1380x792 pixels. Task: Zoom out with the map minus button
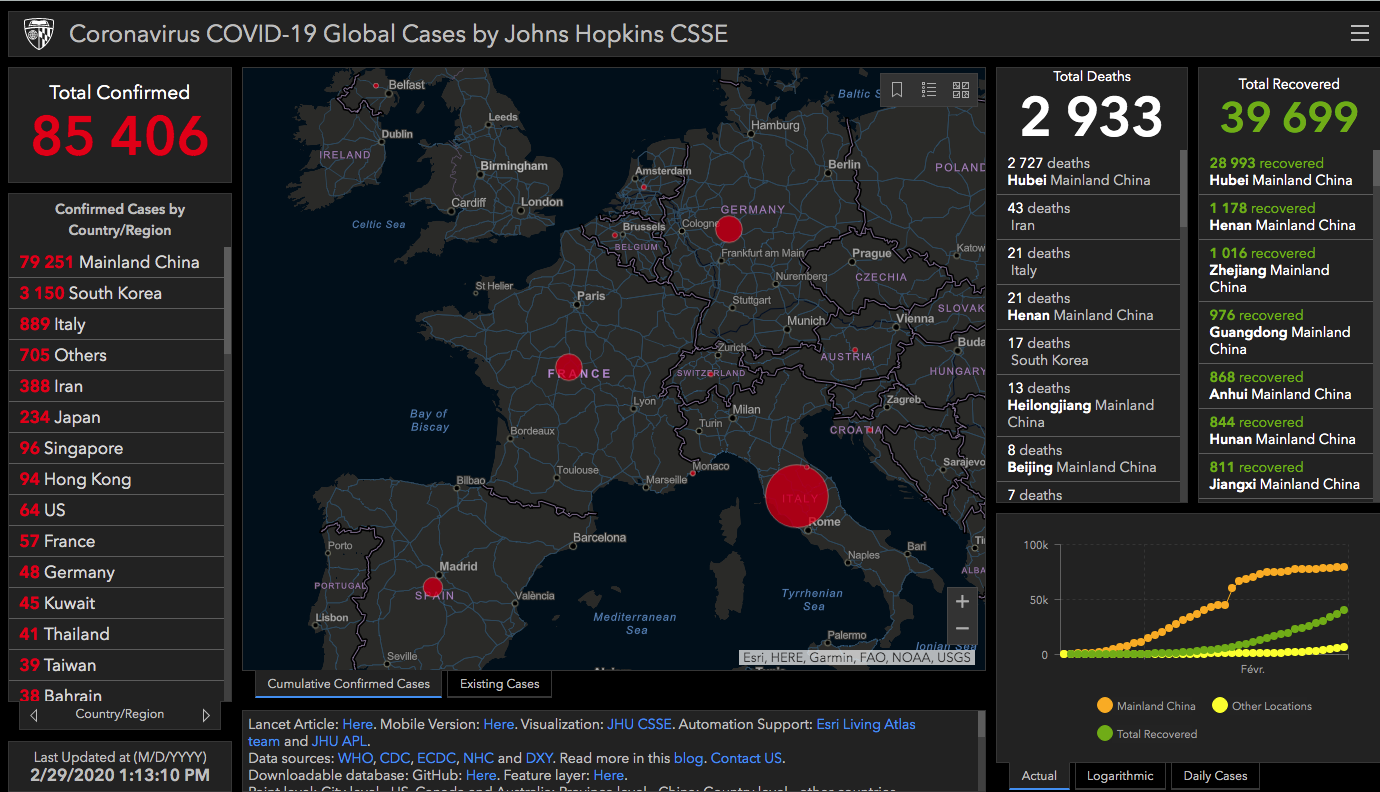tap(962, 629)
